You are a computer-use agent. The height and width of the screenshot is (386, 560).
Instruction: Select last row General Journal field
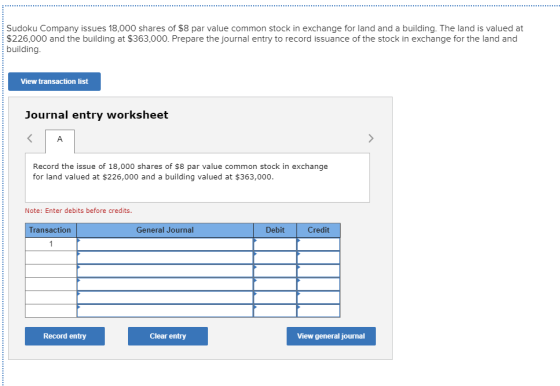[165, 311]
